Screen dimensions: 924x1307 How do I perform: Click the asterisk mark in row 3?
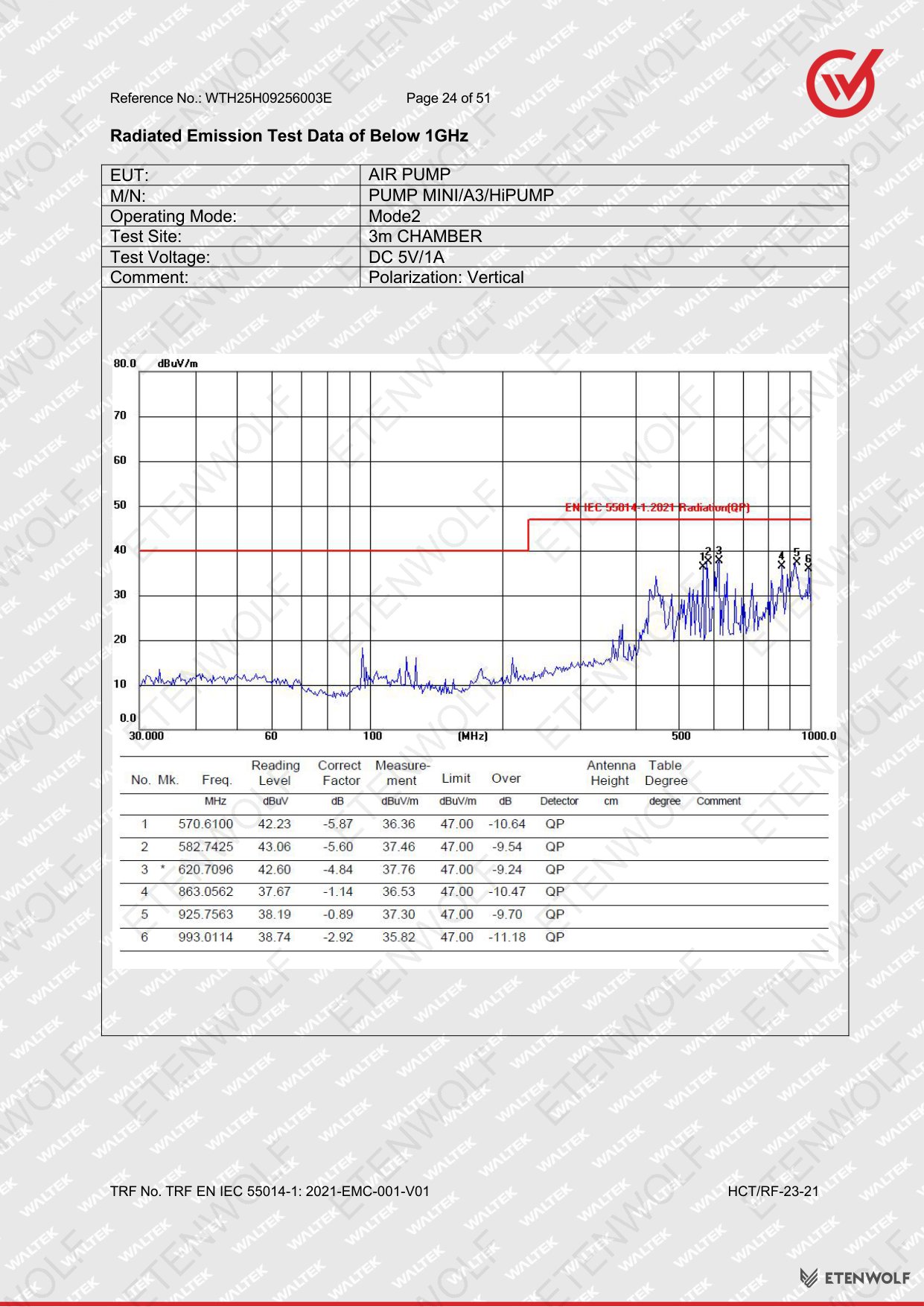(x=163, y=868)
